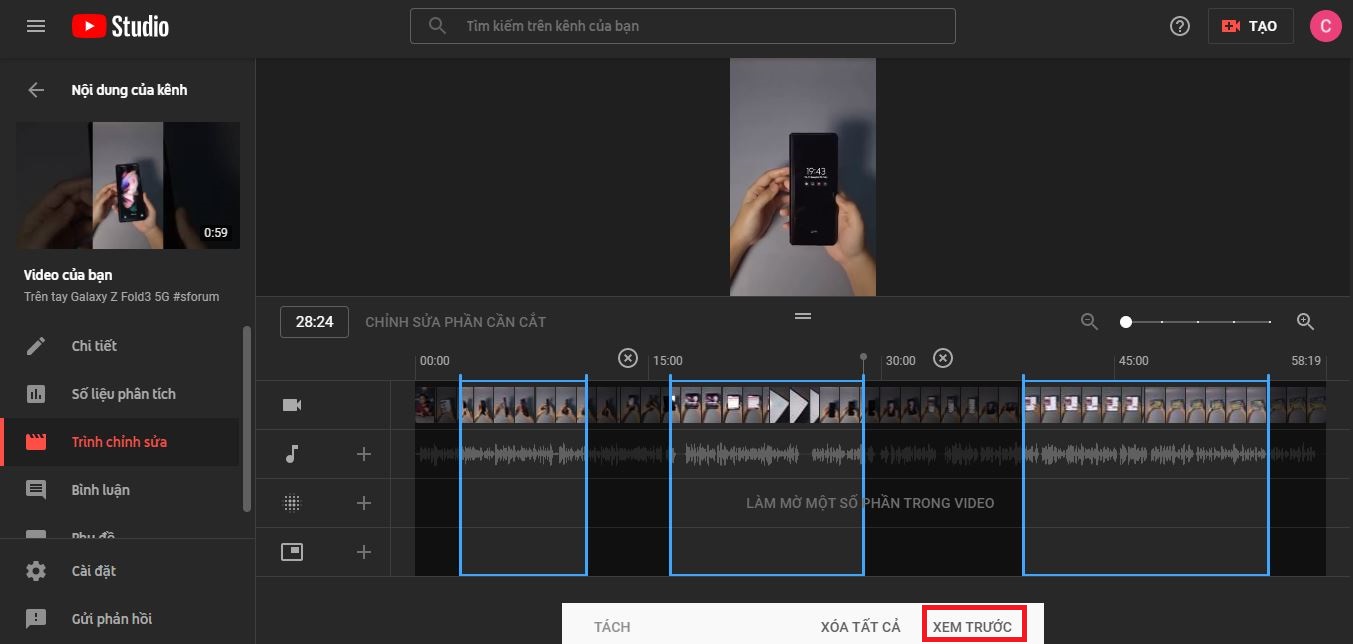Remove the second cut segment X
This screenshot has width=1353, height=644.
(x=942, y=358)
